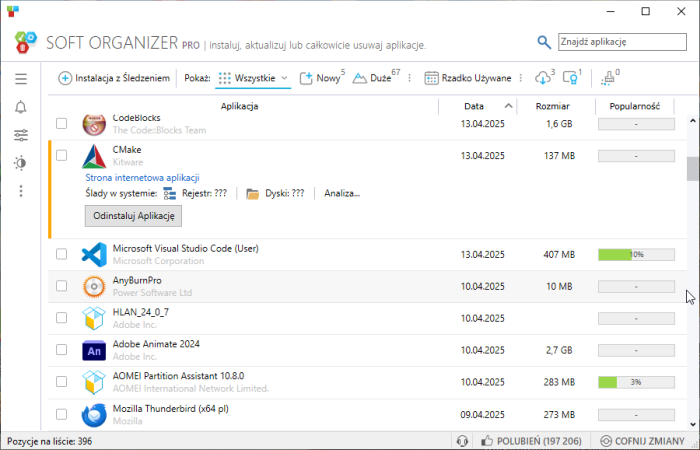700x450 pixels.
Task: Tick the AnyBurnPro checkbox
Action: point(62,286)
